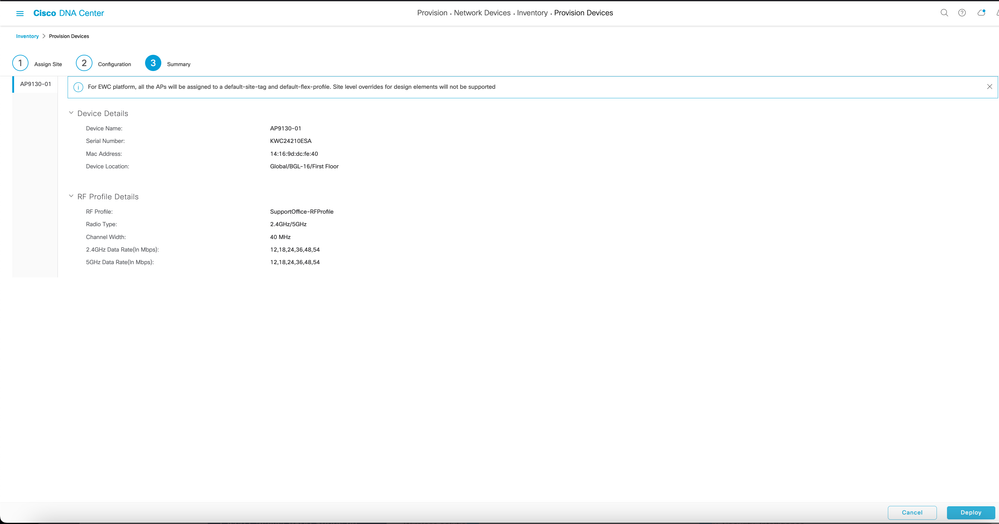Click the Deploy button

970,513
